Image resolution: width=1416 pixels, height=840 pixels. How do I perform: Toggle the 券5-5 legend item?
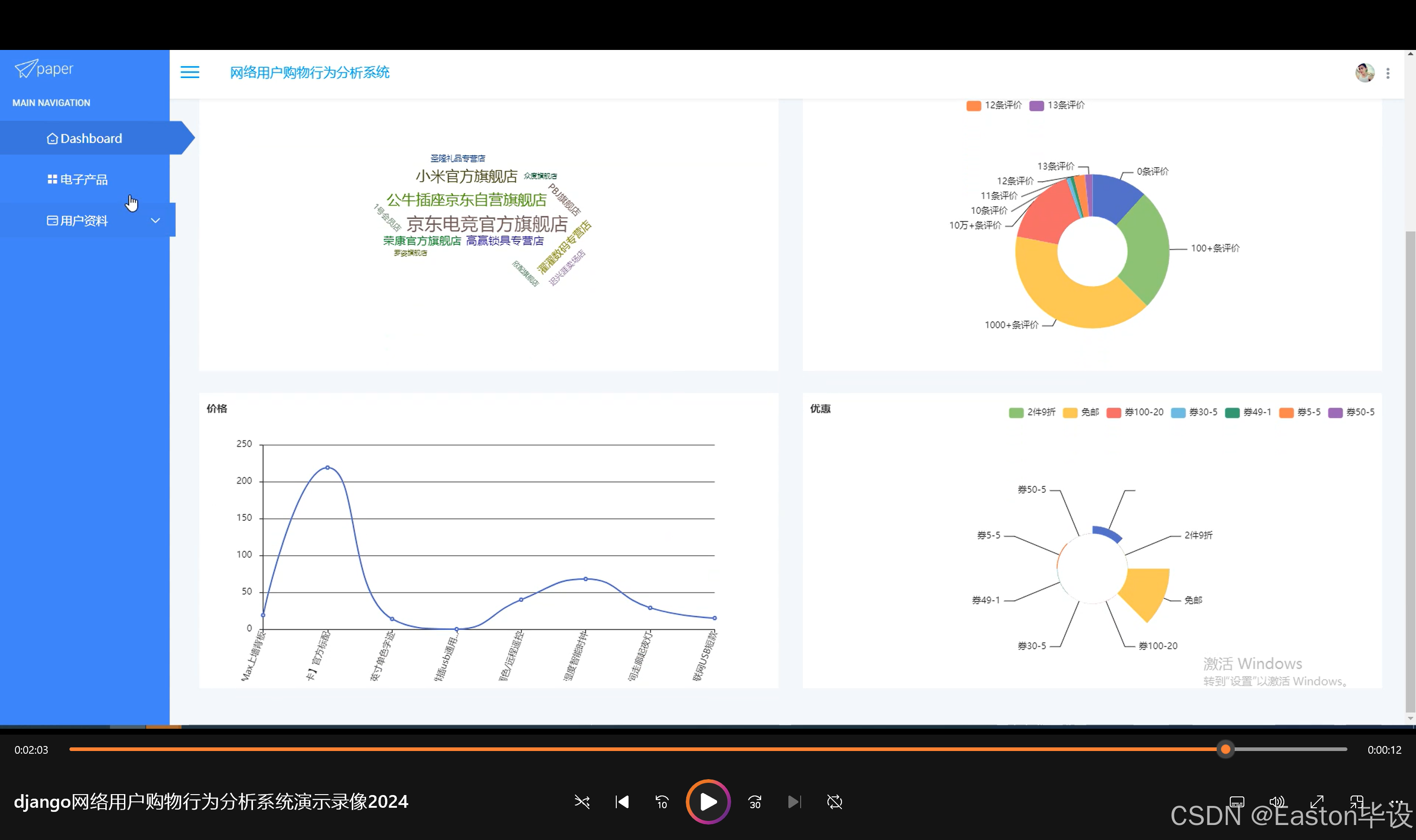(1300, 413)
